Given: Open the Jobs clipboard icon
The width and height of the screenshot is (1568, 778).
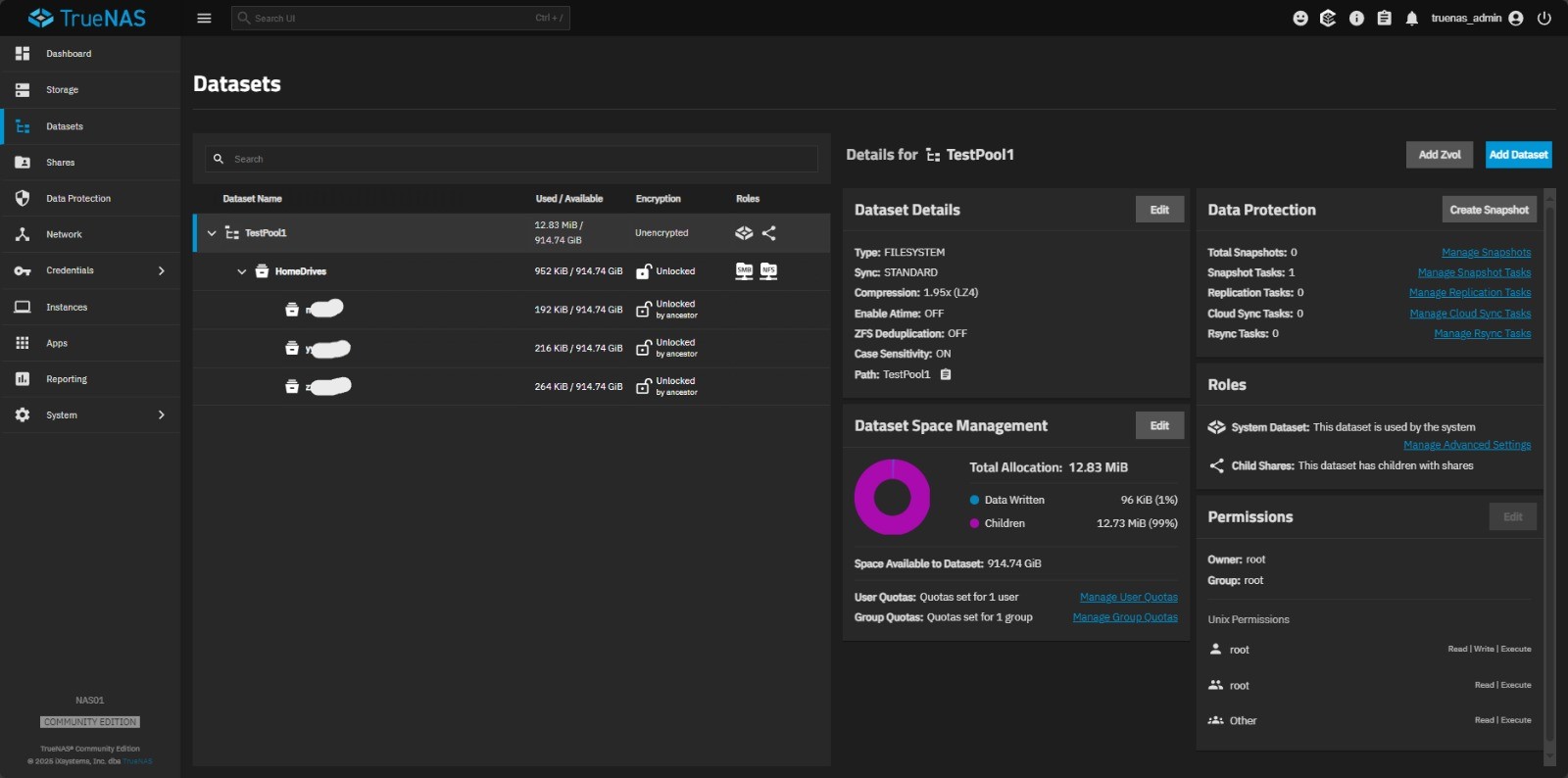Looking at the screenshot, I should (1384, 18).
